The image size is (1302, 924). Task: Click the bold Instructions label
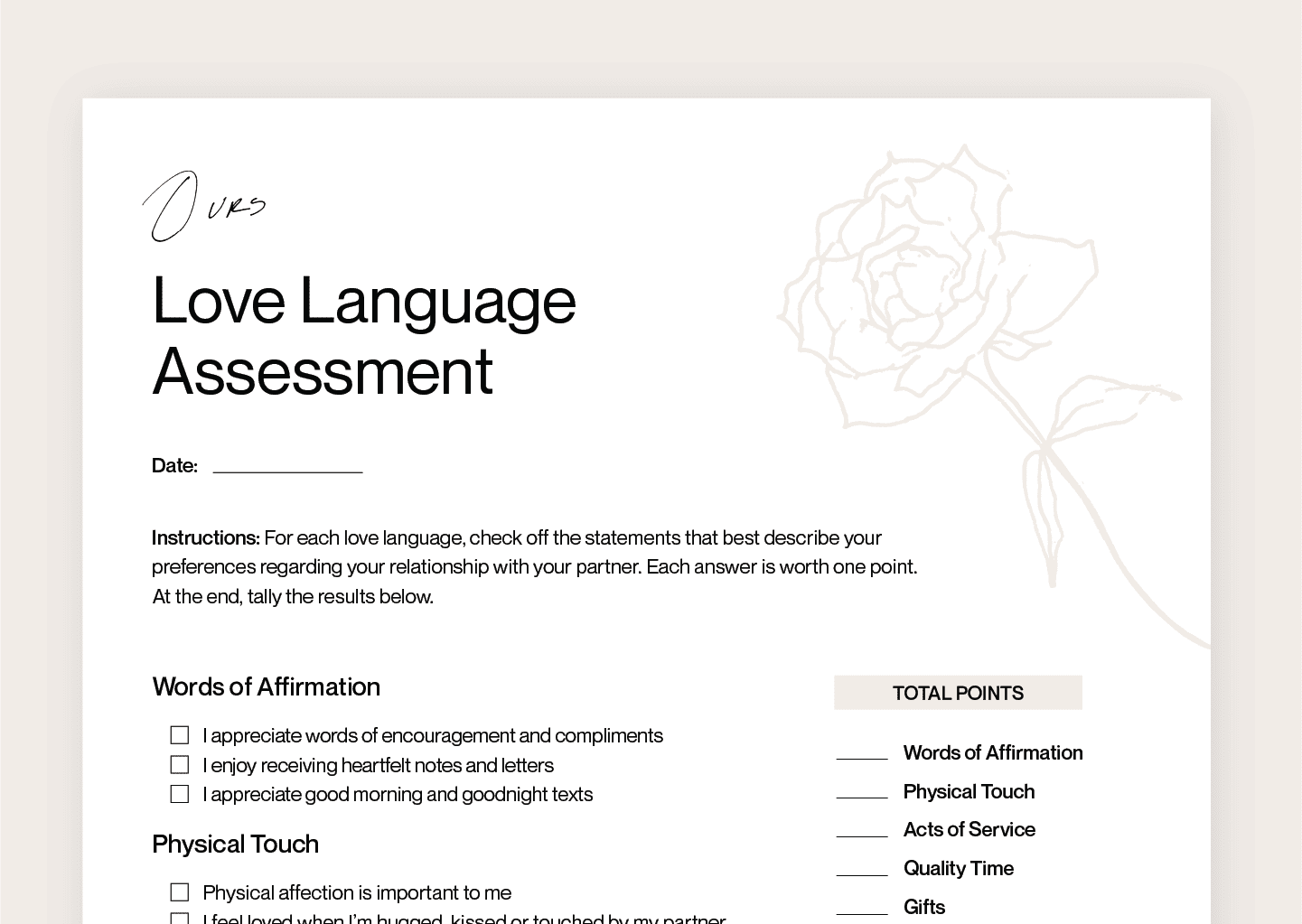click(205, 537)
